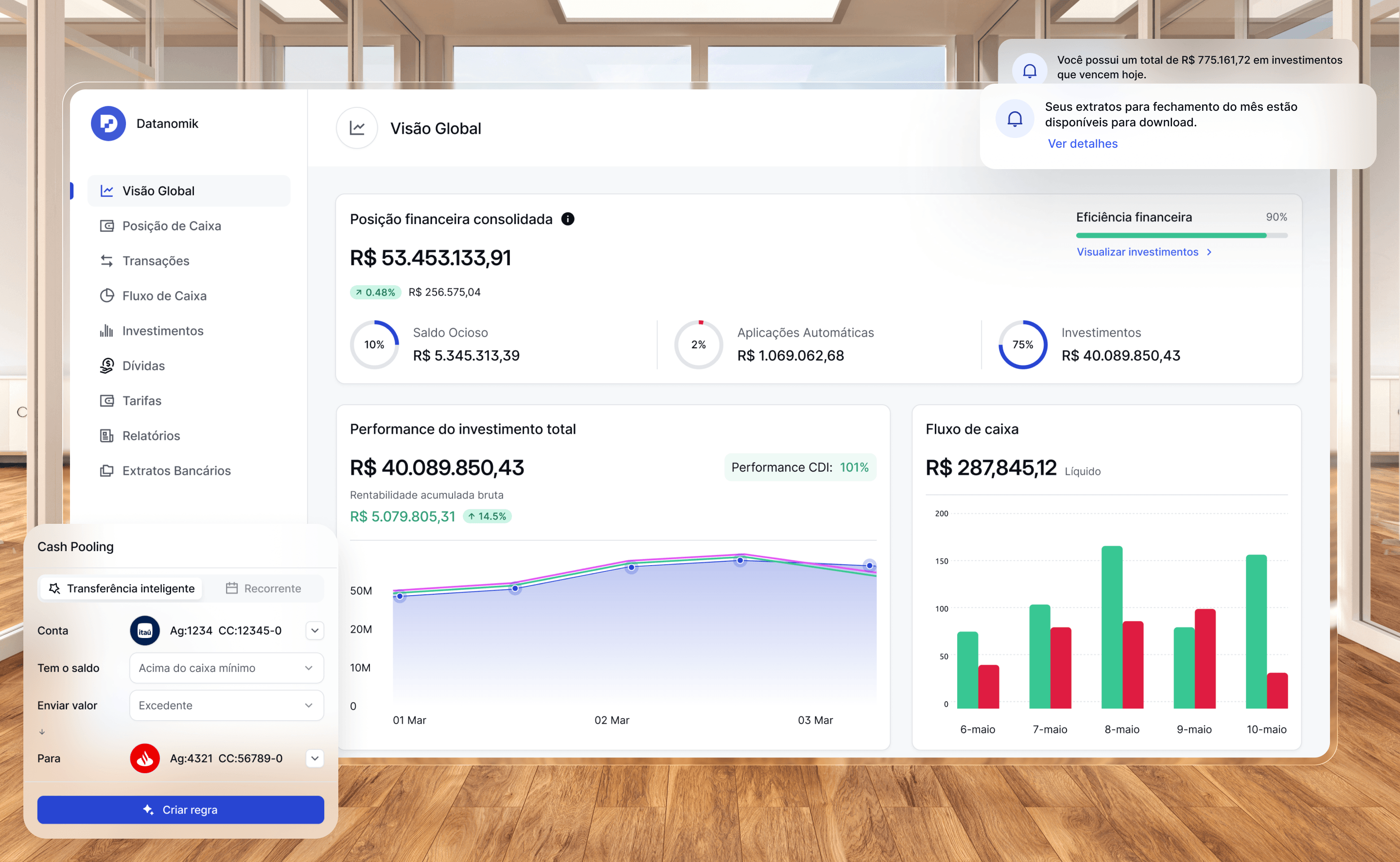Image resolution: width=1400 pixels, height=862 pixels.
Task: Select Dívidas from the sidebar
Action: (x=142, y=365)
